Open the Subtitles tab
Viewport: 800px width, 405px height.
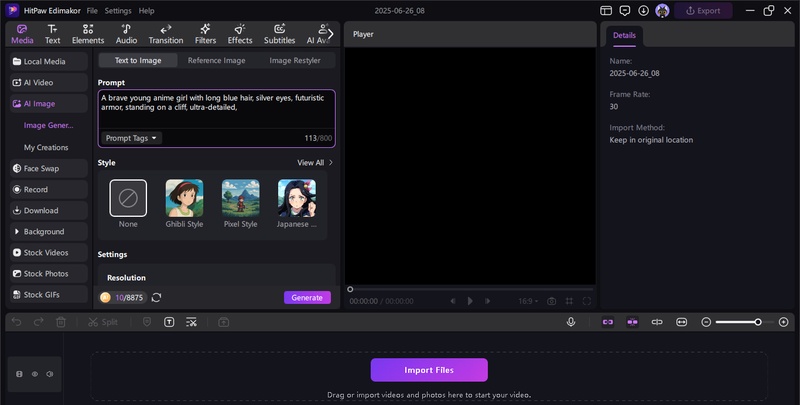coord(279,34)
